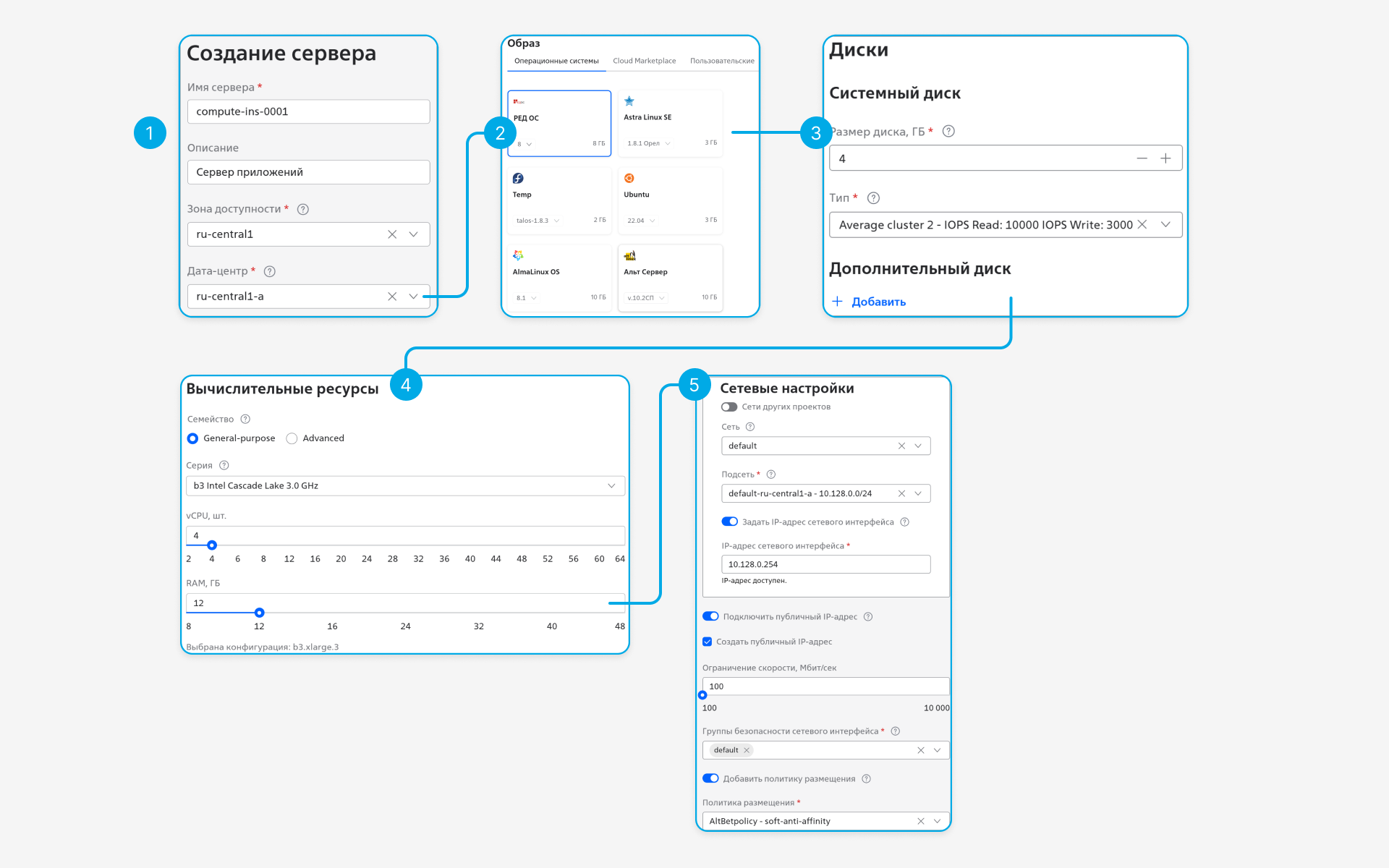The image size is (1389, 868).
Task: Select the Advanced family radio button
Action: tap(292, 438)
